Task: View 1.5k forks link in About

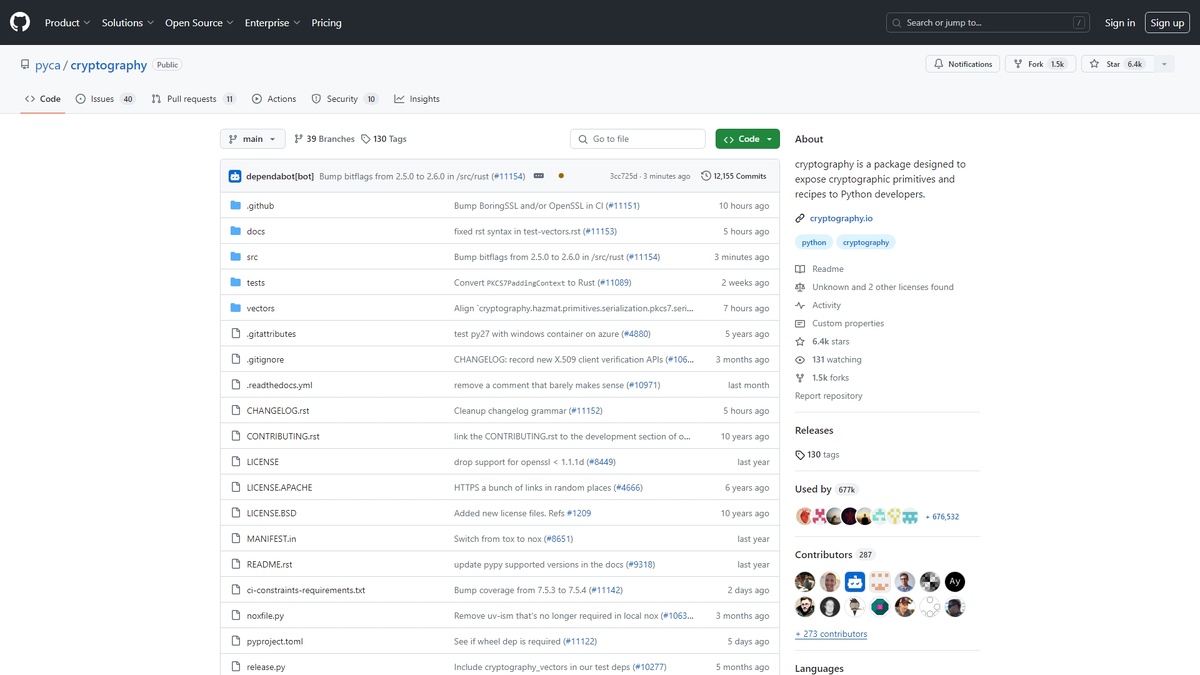Action: [831, 378]
